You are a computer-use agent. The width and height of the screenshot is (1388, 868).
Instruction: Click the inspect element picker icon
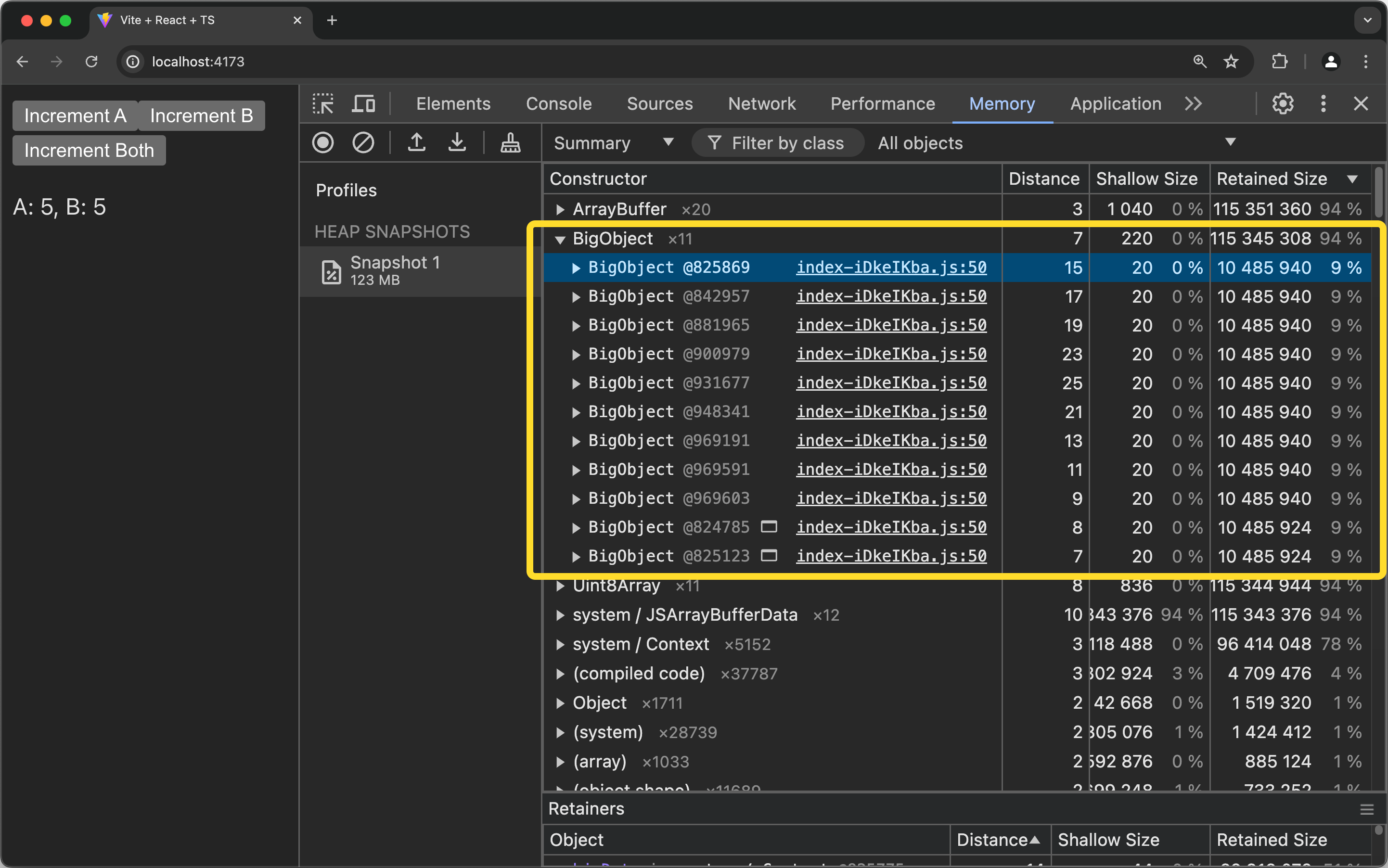(x=323, y=104)
